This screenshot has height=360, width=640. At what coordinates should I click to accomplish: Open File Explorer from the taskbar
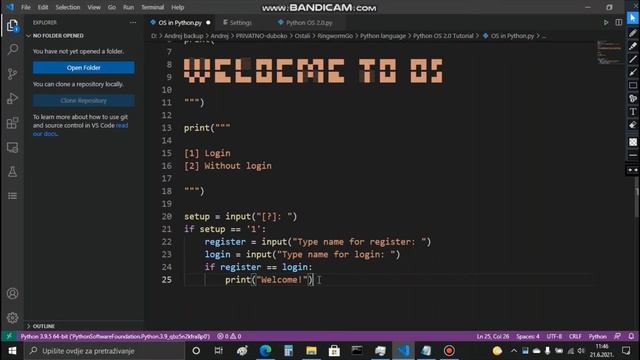[x=311, y=351]
